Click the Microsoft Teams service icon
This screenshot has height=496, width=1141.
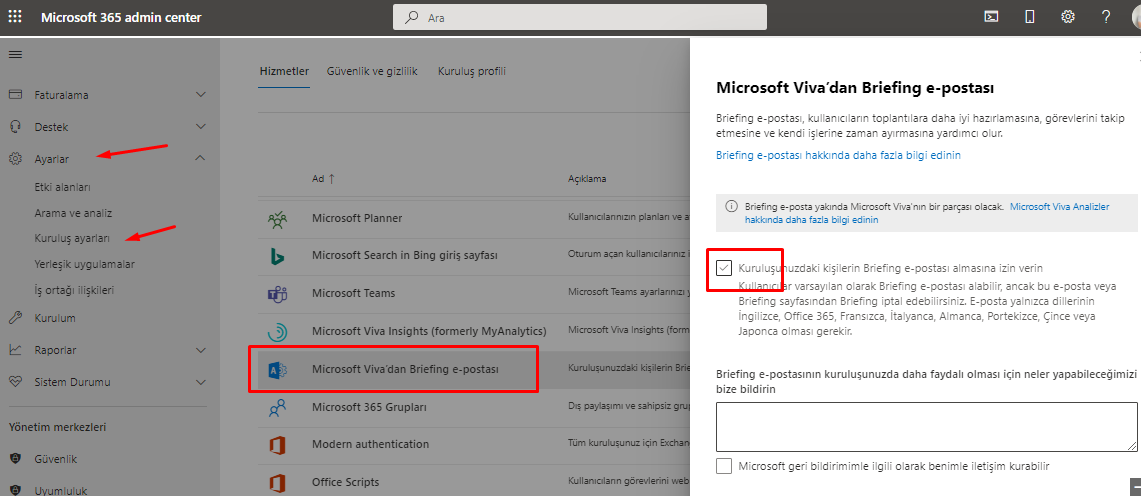click(x=277, y=293)
